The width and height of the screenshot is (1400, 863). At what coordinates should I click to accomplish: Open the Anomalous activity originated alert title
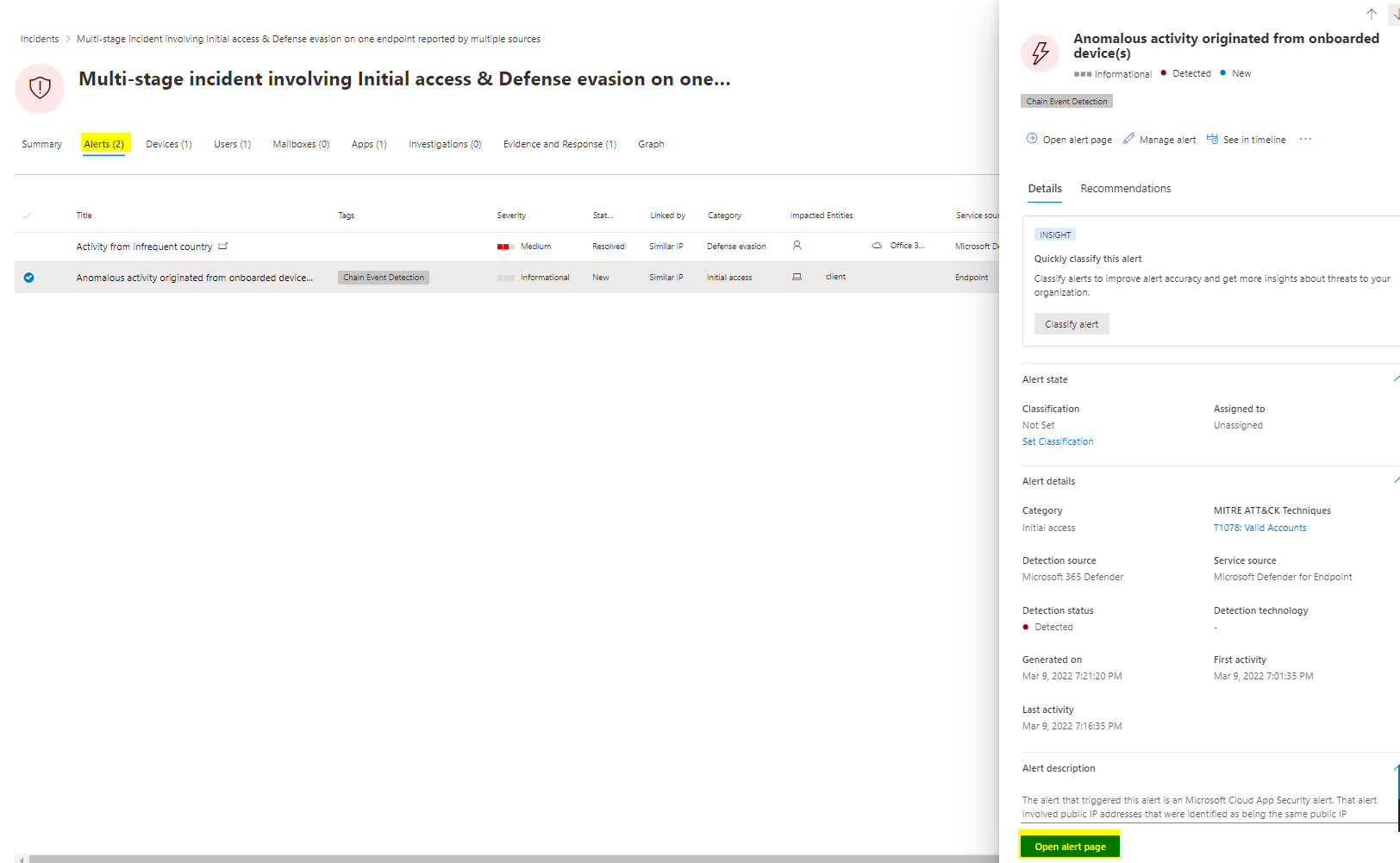(195, 278)
